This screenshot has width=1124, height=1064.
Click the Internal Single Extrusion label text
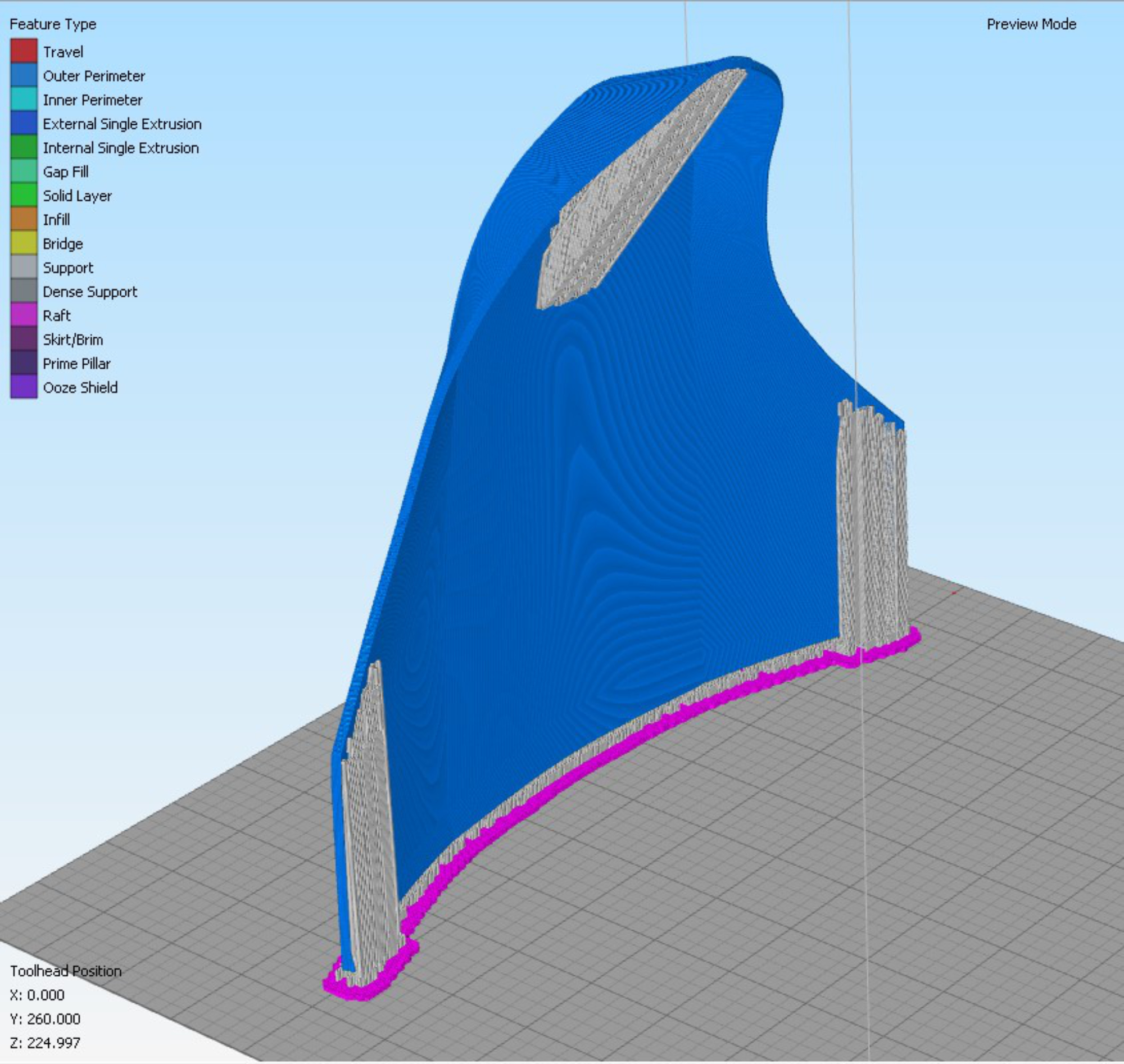tap(121, 147)
